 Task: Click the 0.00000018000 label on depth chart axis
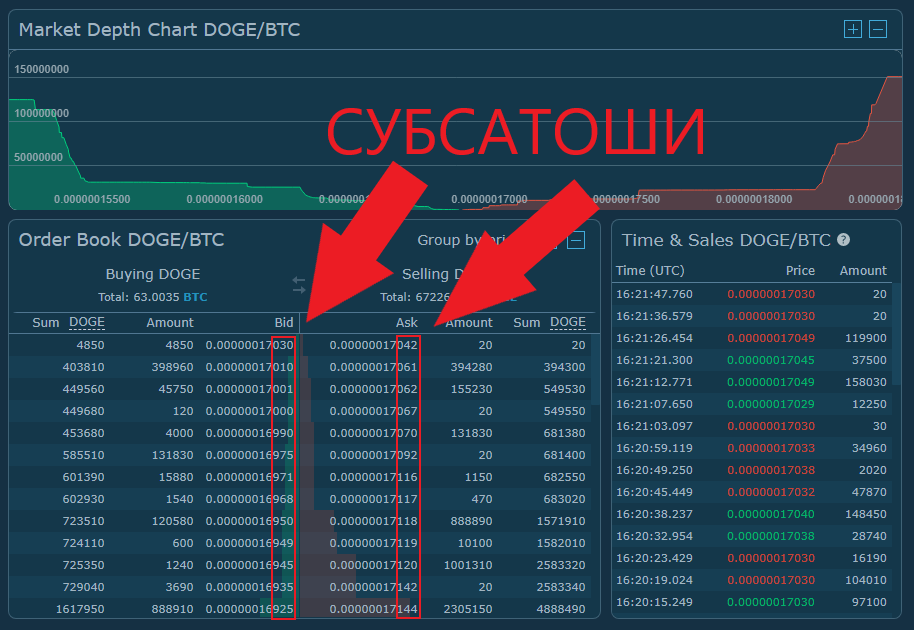tap(754, 199)
